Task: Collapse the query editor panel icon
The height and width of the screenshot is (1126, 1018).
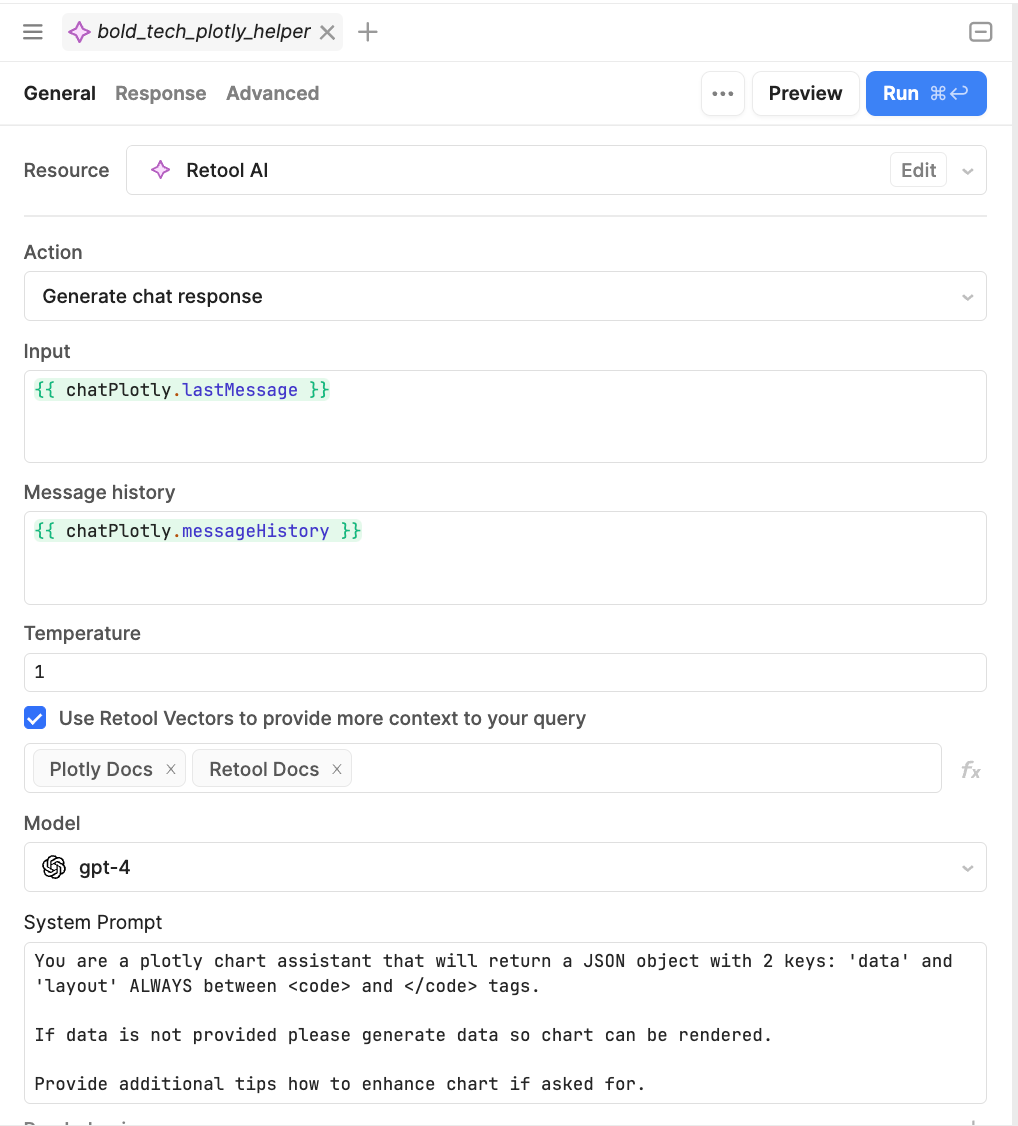Action: [x=980, y=32]
